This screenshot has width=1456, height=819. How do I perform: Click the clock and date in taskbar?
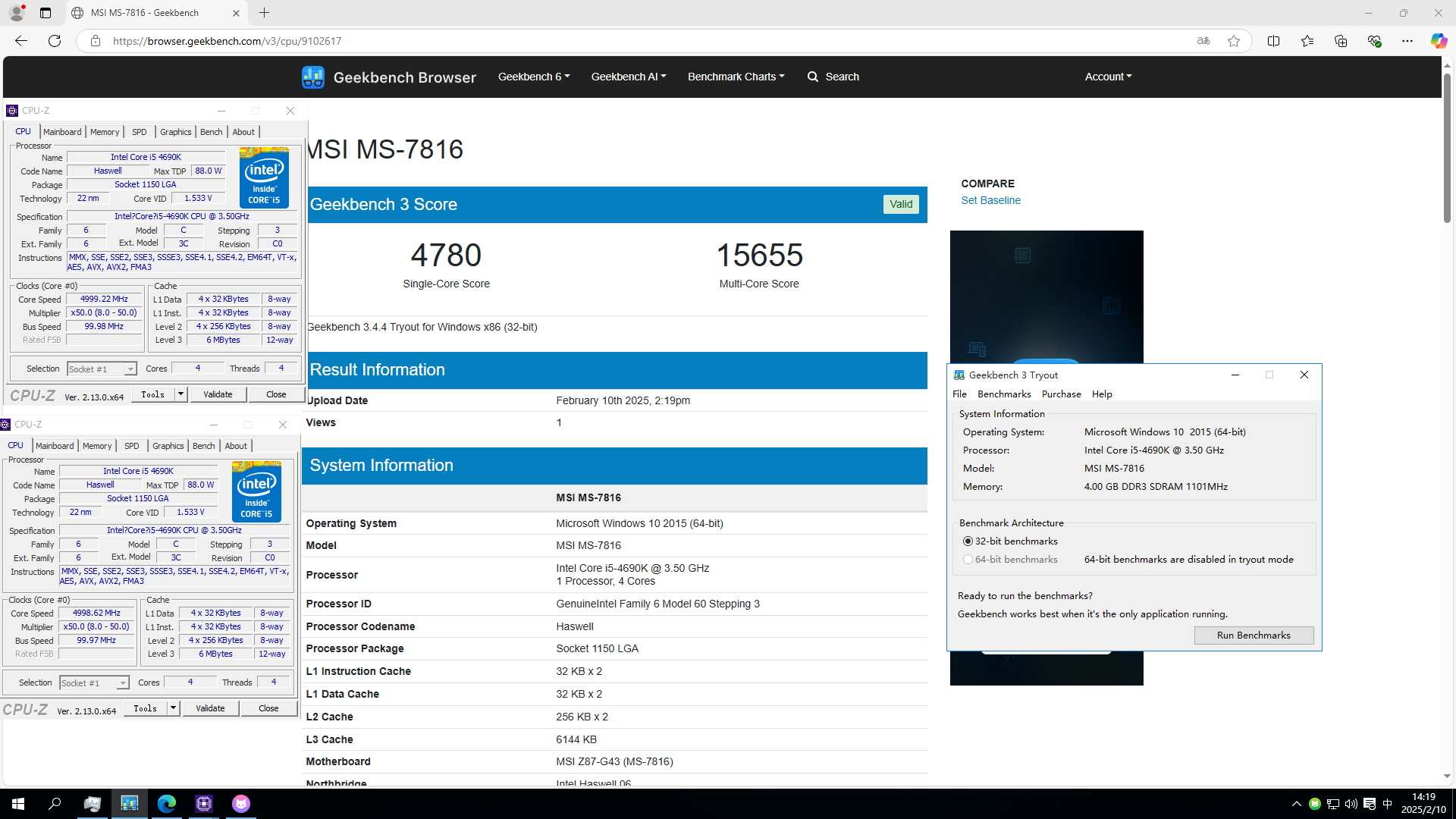tap(1423, 804)
